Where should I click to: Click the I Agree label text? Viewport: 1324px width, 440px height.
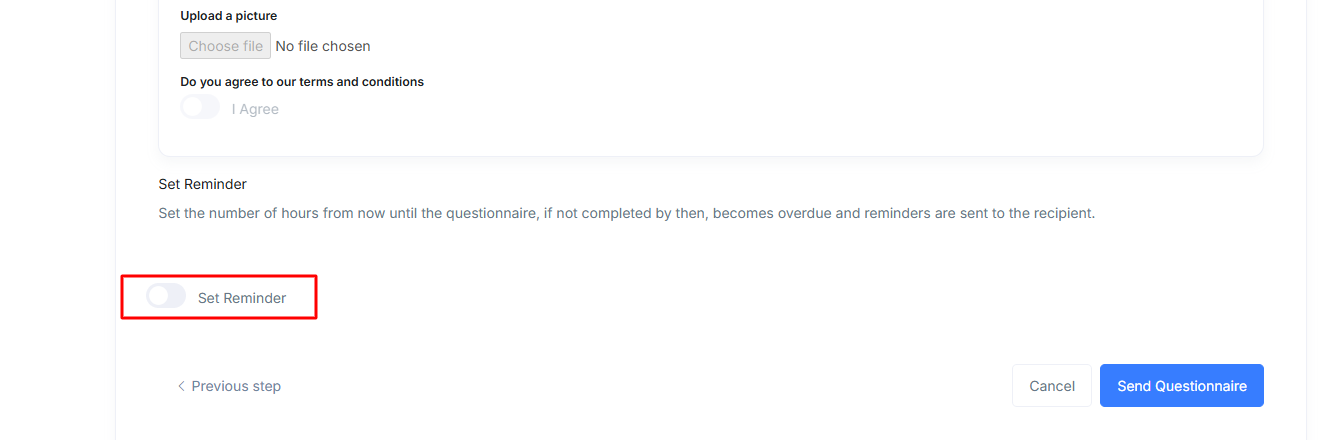(255, 109)
